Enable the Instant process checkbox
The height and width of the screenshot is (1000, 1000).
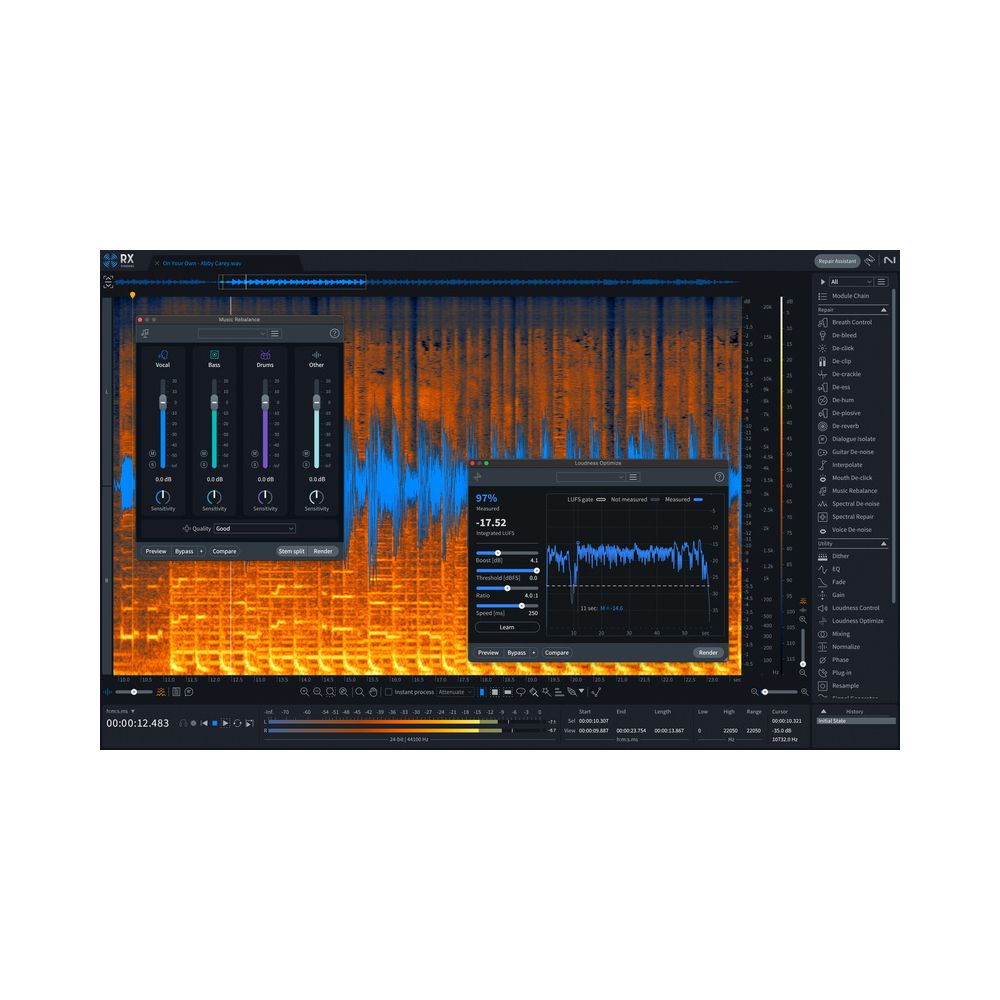(388, 691)
